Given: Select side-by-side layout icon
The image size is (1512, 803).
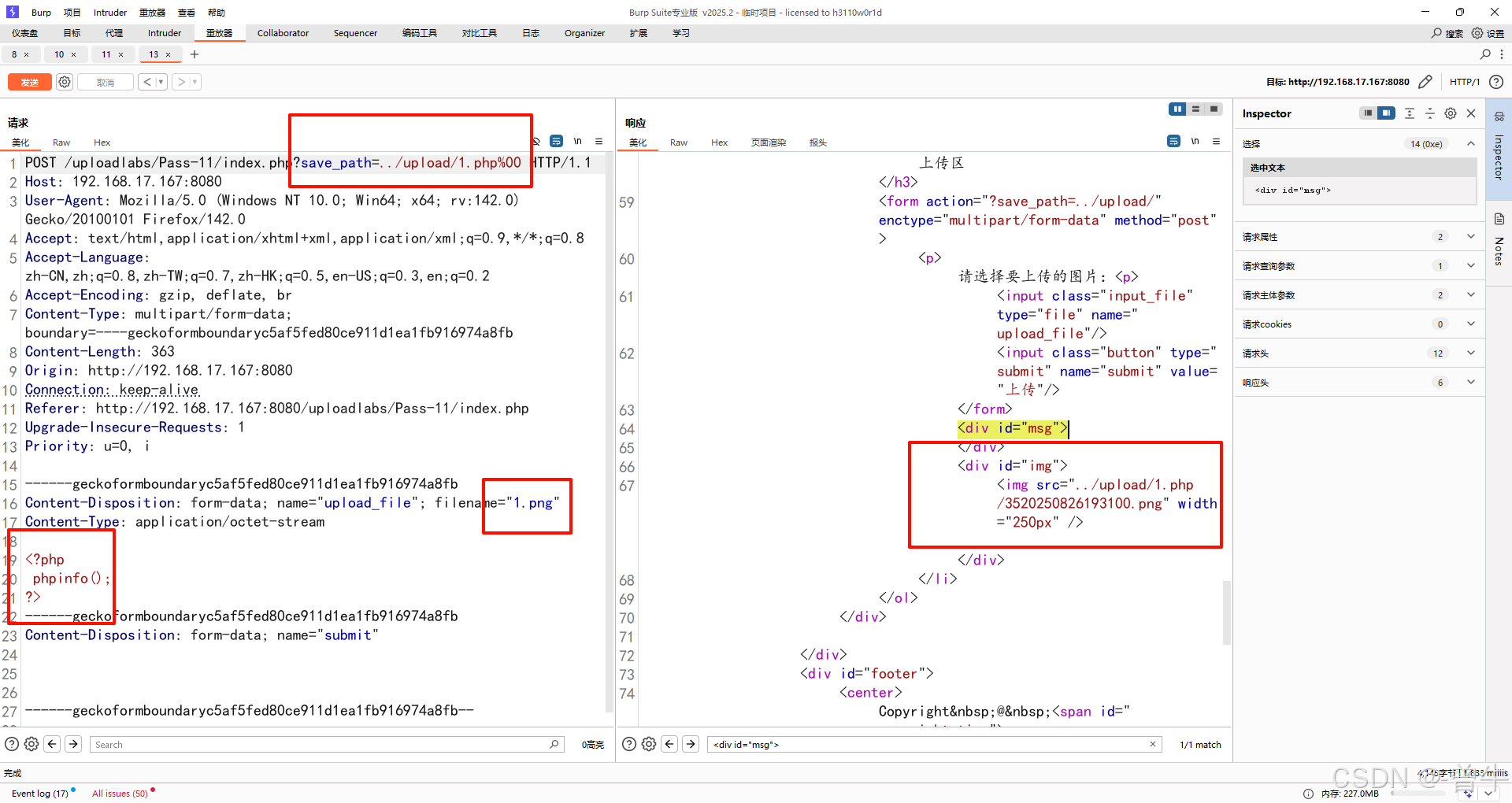Looking at the screenshot, I should point(1177,109).
